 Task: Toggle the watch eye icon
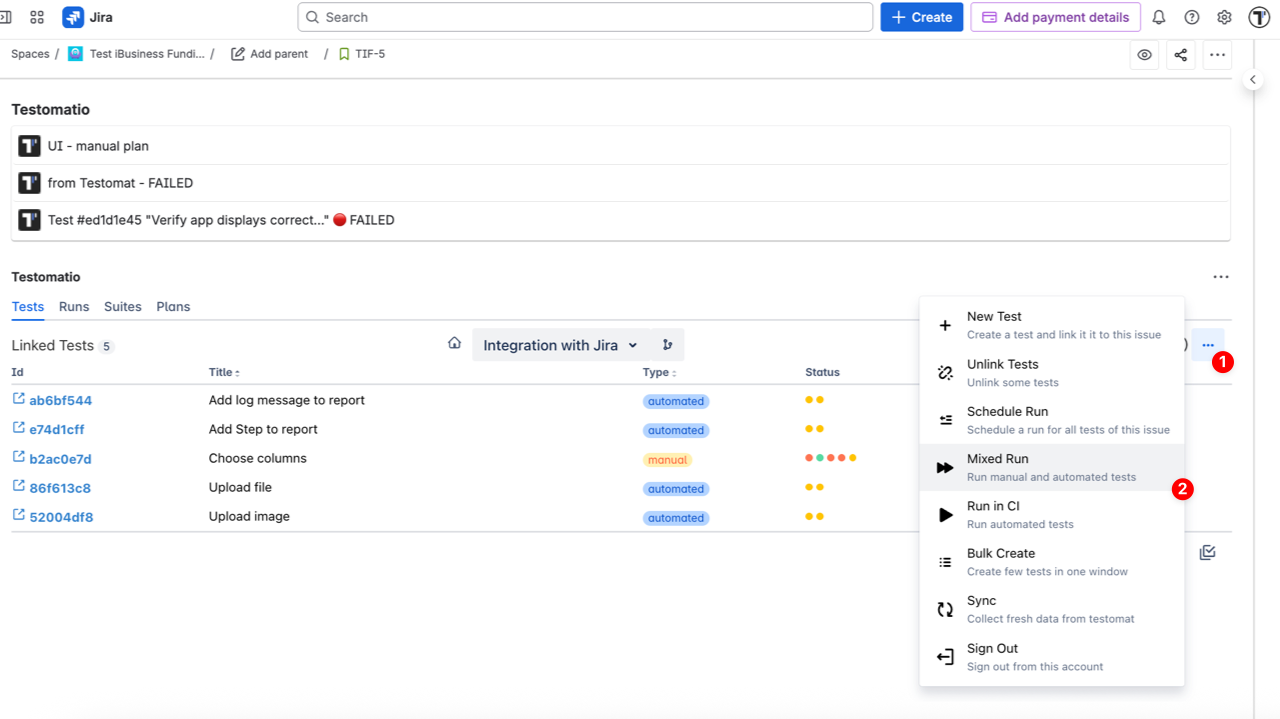(1145, 55)
